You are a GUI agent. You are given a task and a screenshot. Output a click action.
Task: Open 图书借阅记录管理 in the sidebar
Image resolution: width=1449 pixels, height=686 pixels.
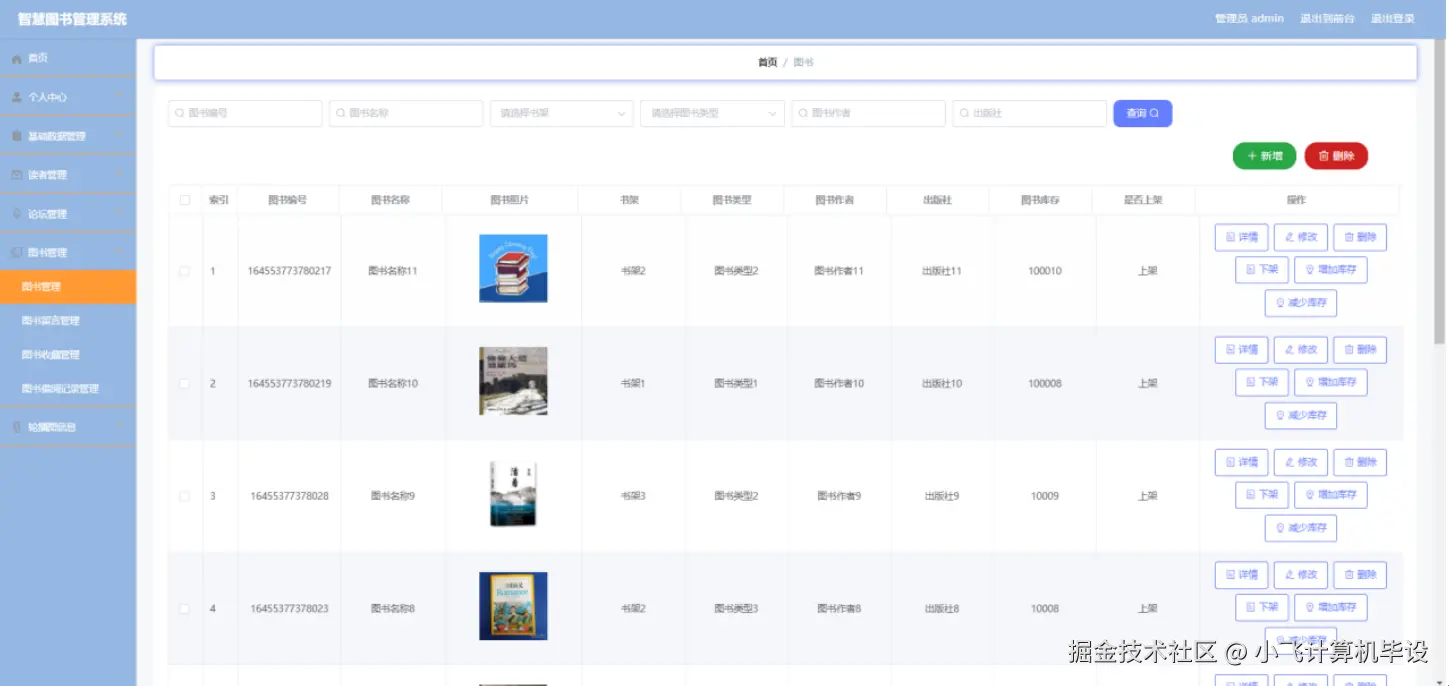(68, 389)
